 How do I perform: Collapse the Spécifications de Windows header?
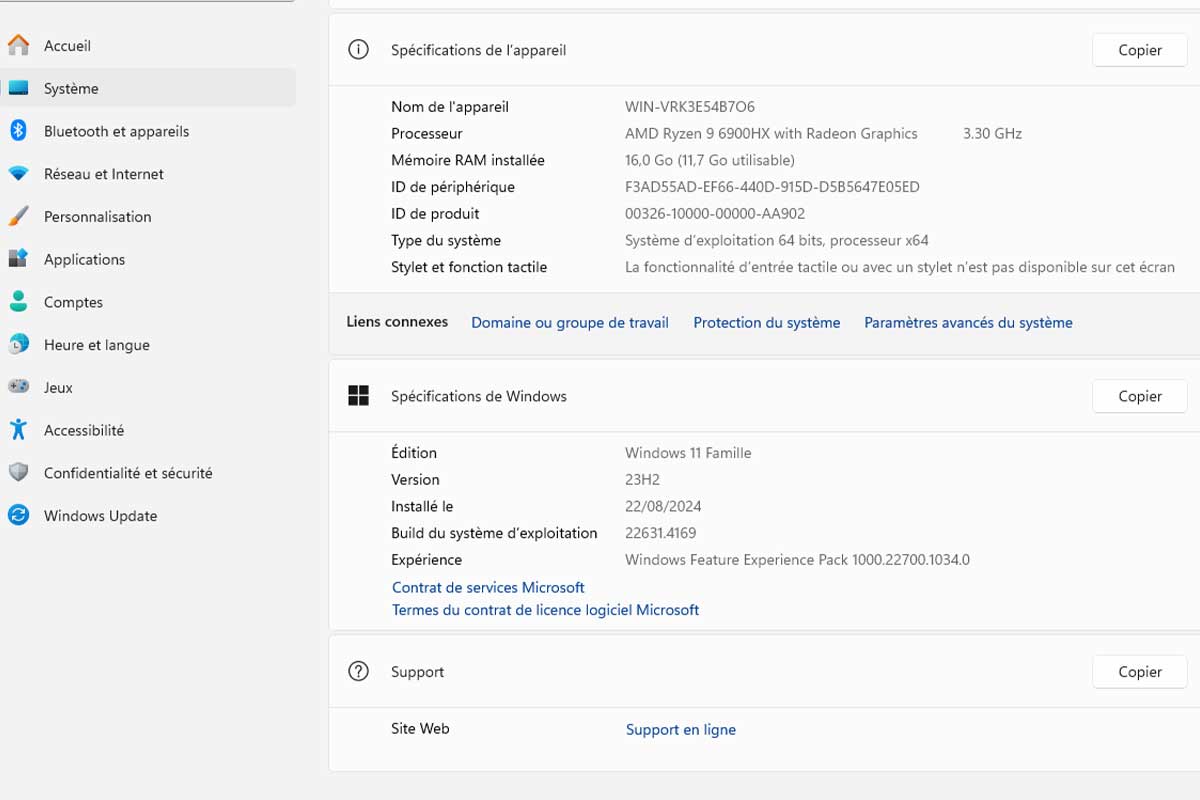764,396
